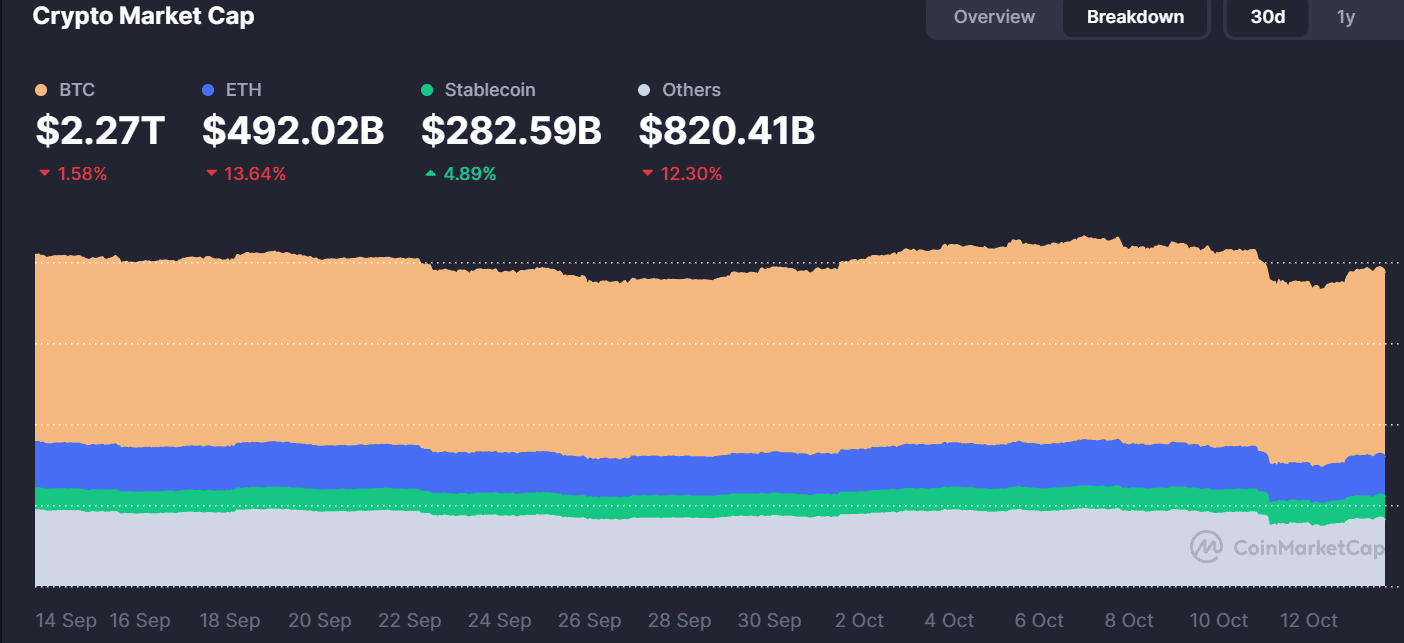Viewport: 1404px width, 643px height.
Task: Click the 28 Sep axis label
Action: (679, 620)
